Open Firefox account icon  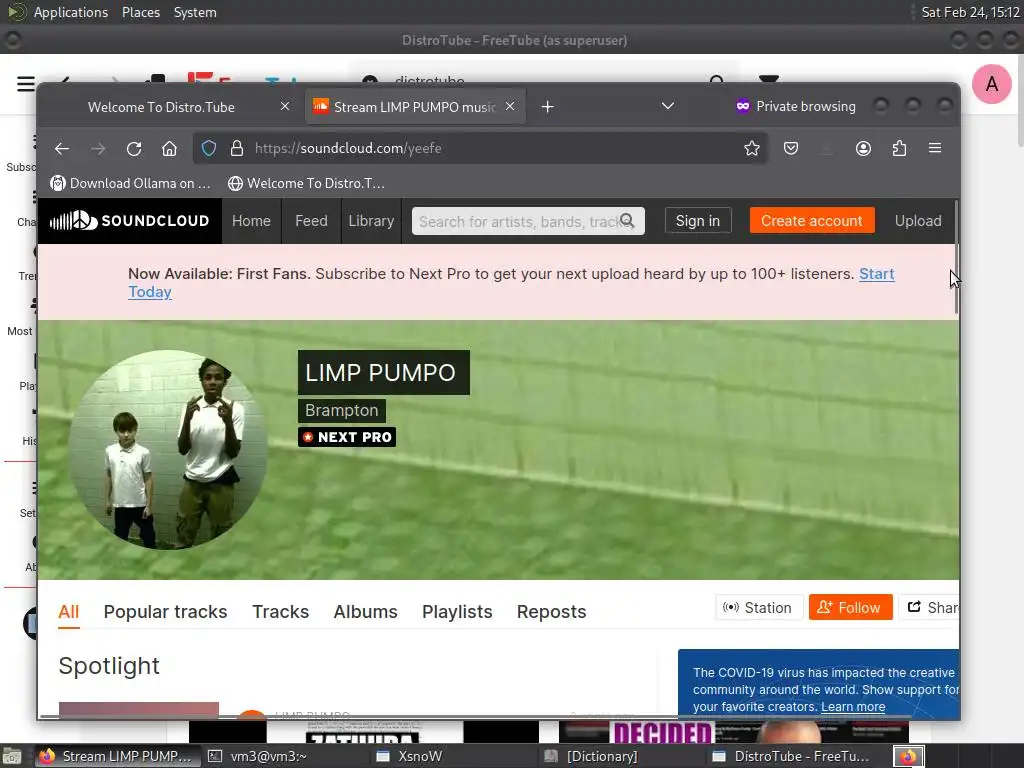(863, 148)
